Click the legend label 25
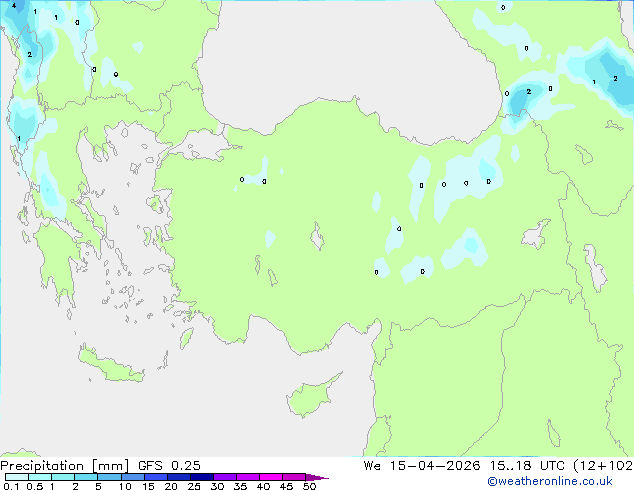The image size is (634, 490). 194,486
